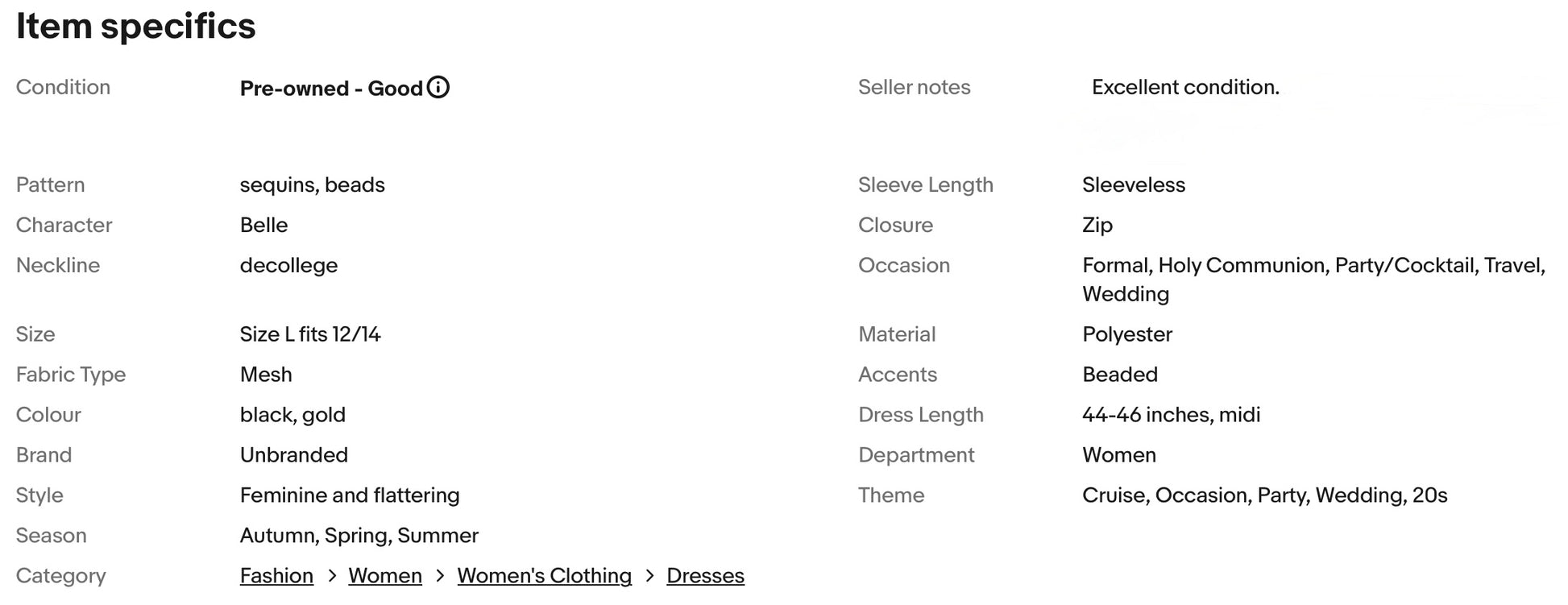Go to the Women's Clothing category
1568x605 pixels.
(544, 576)
